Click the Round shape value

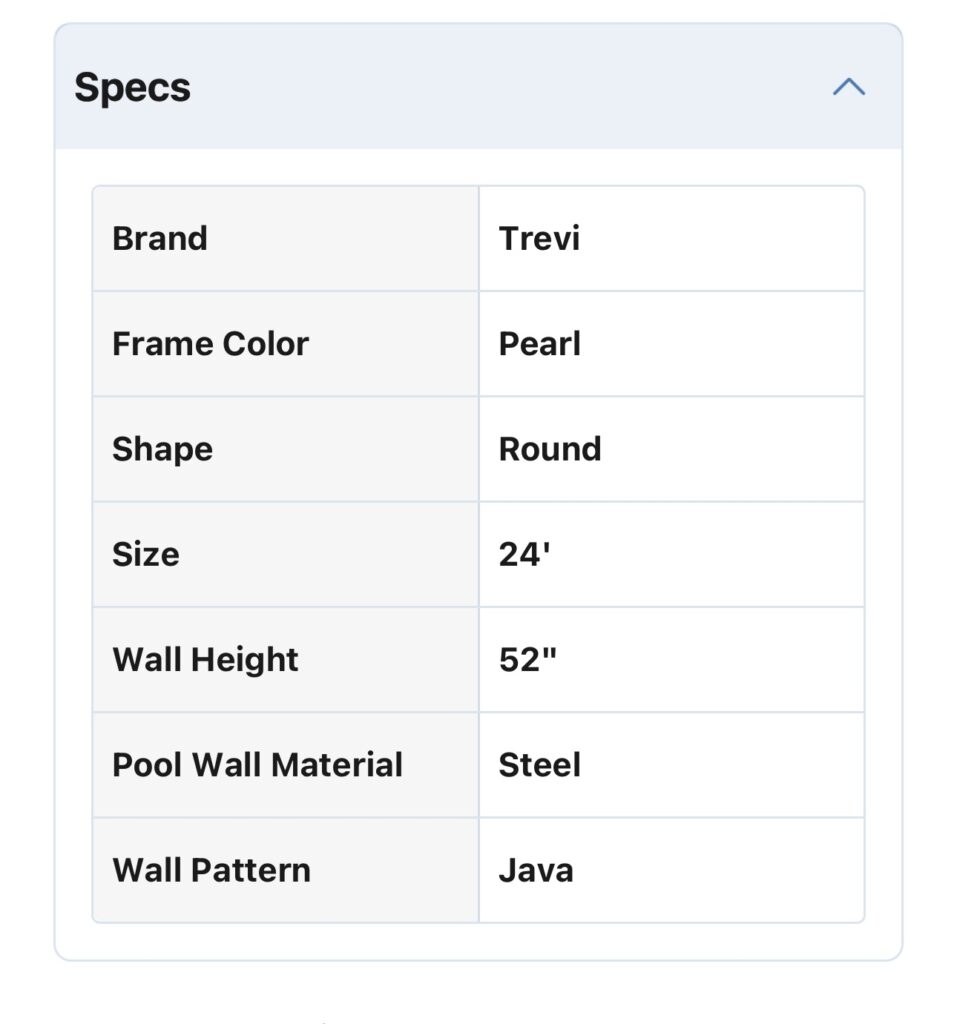[x=550, y=449]
